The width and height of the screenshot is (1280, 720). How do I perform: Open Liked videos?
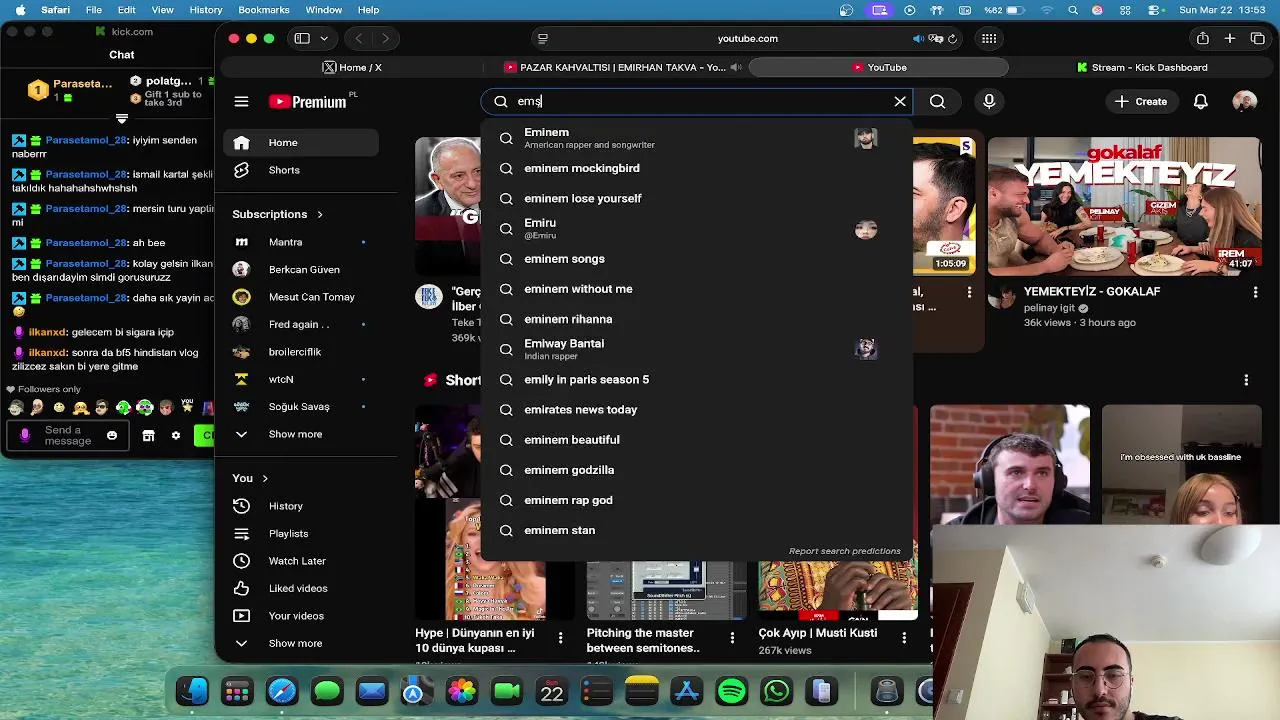pyautogui.click(x=301, y=588)
